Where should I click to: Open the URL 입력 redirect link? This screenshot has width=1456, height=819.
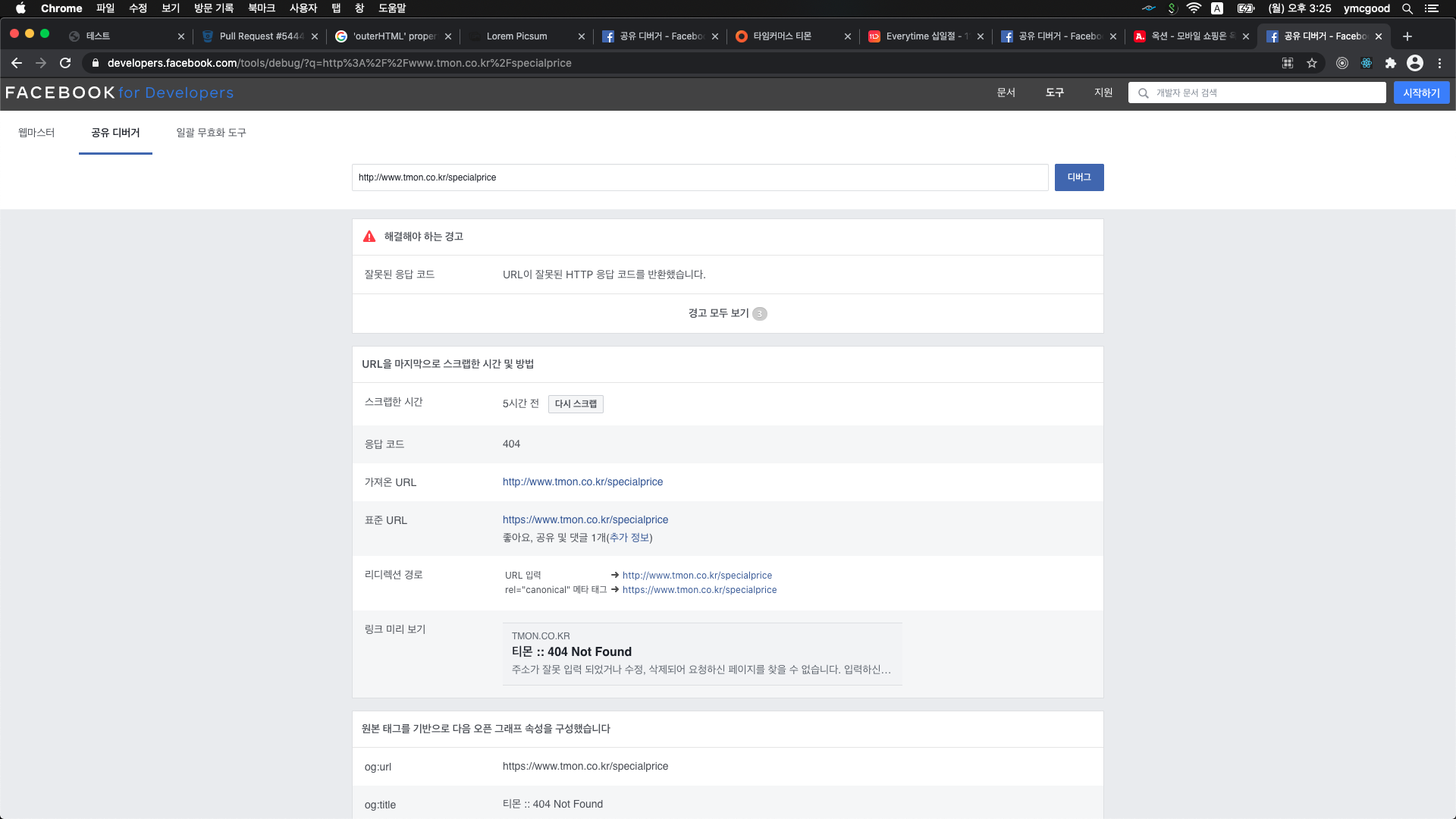click(x=697, y=576)
